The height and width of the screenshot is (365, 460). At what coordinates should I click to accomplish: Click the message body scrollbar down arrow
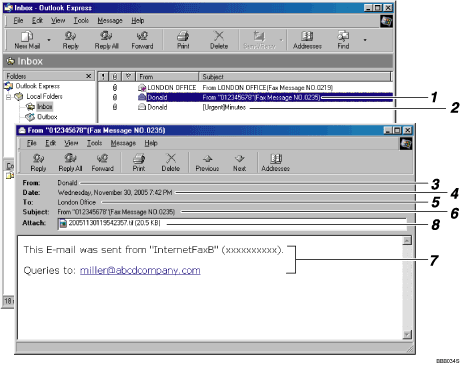pyautogui.click(x=407, y=334)
